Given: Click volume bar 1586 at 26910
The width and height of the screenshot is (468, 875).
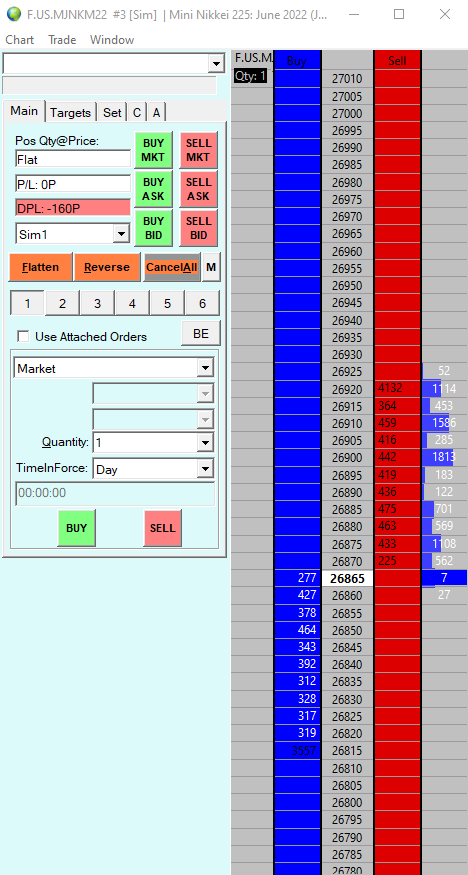Looking at the screenshot, I should click(x=444, y=423).
